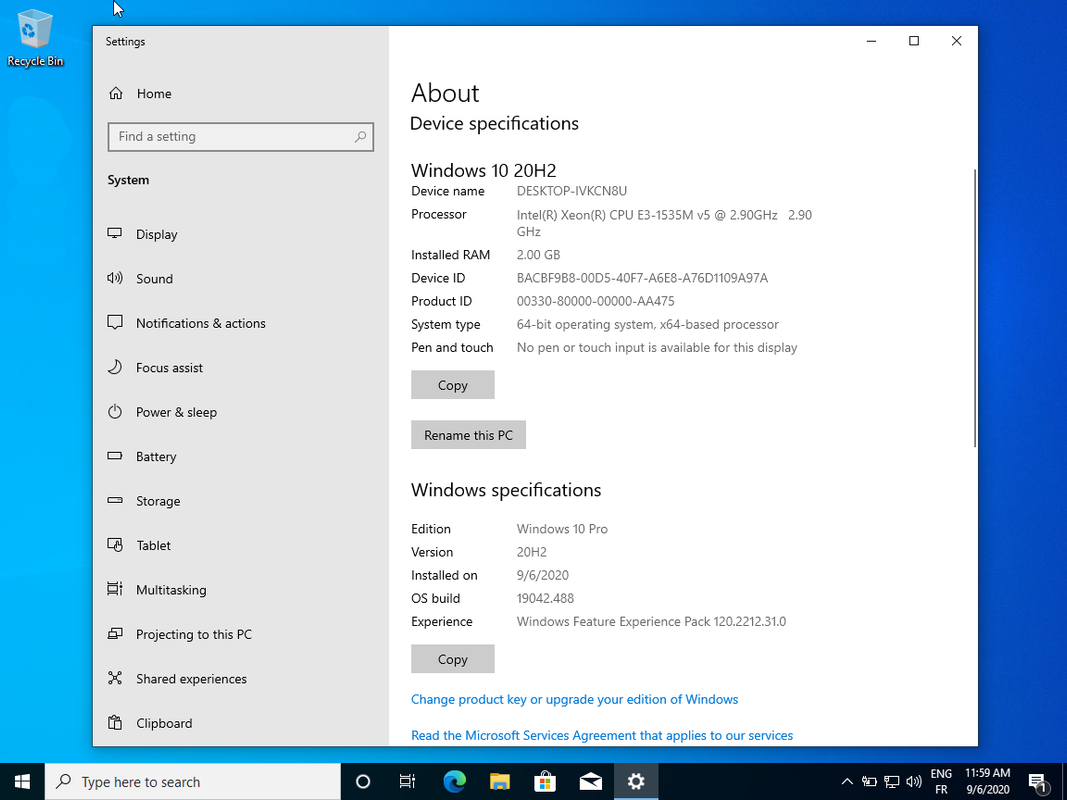This screenshot has height=800, width=1067.
Task: Open Multitasking settings page
Action: [240, 590]
